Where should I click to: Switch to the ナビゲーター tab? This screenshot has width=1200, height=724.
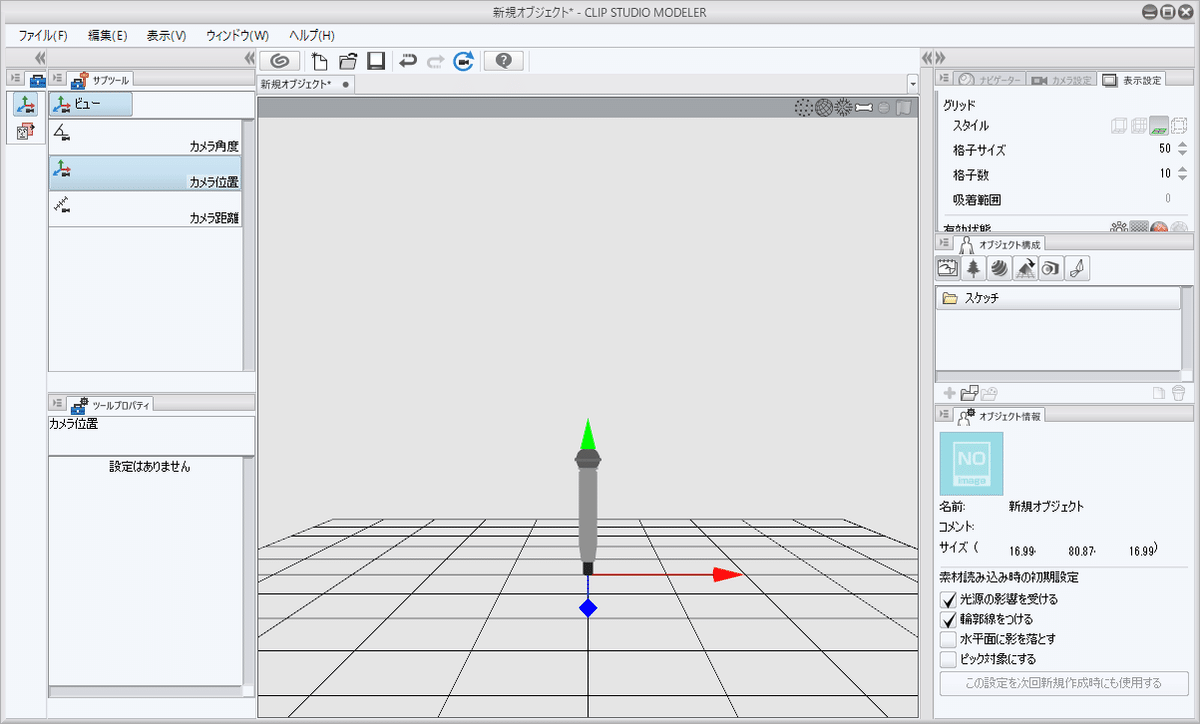point(990,79)
